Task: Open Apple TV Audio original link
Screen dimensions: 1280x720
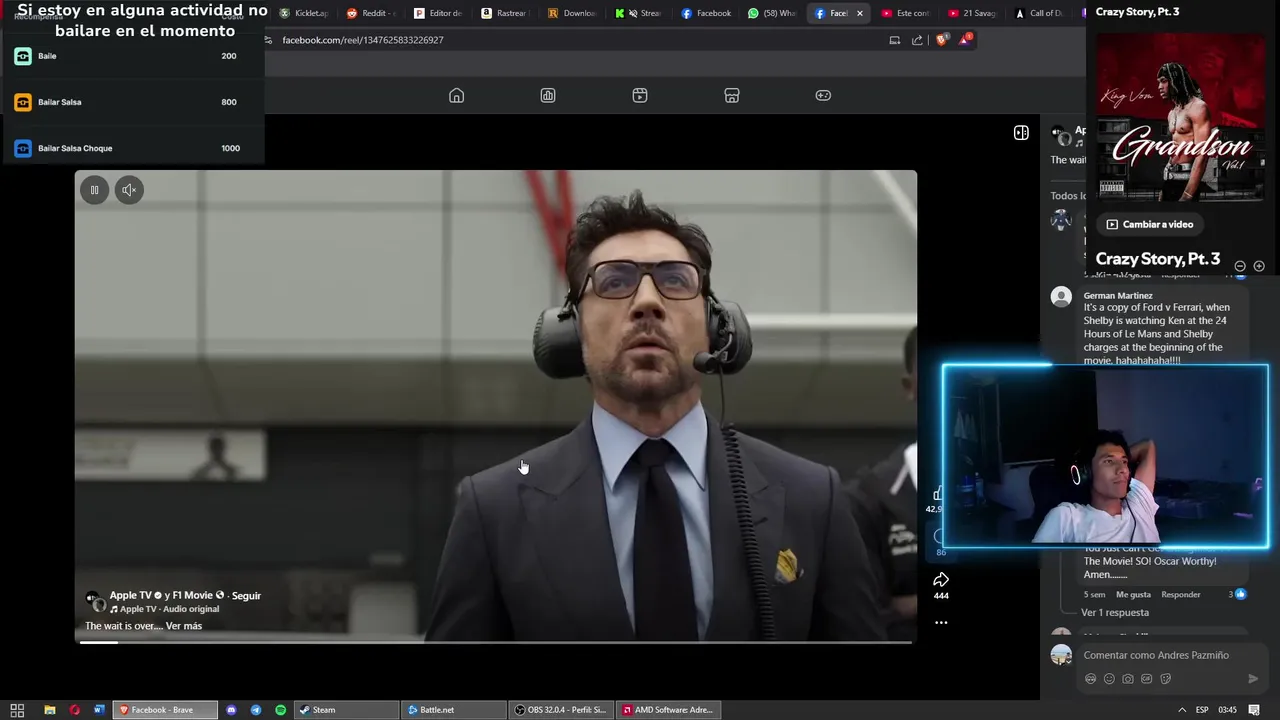Action: pyautogui.click(x=169, y=609)
